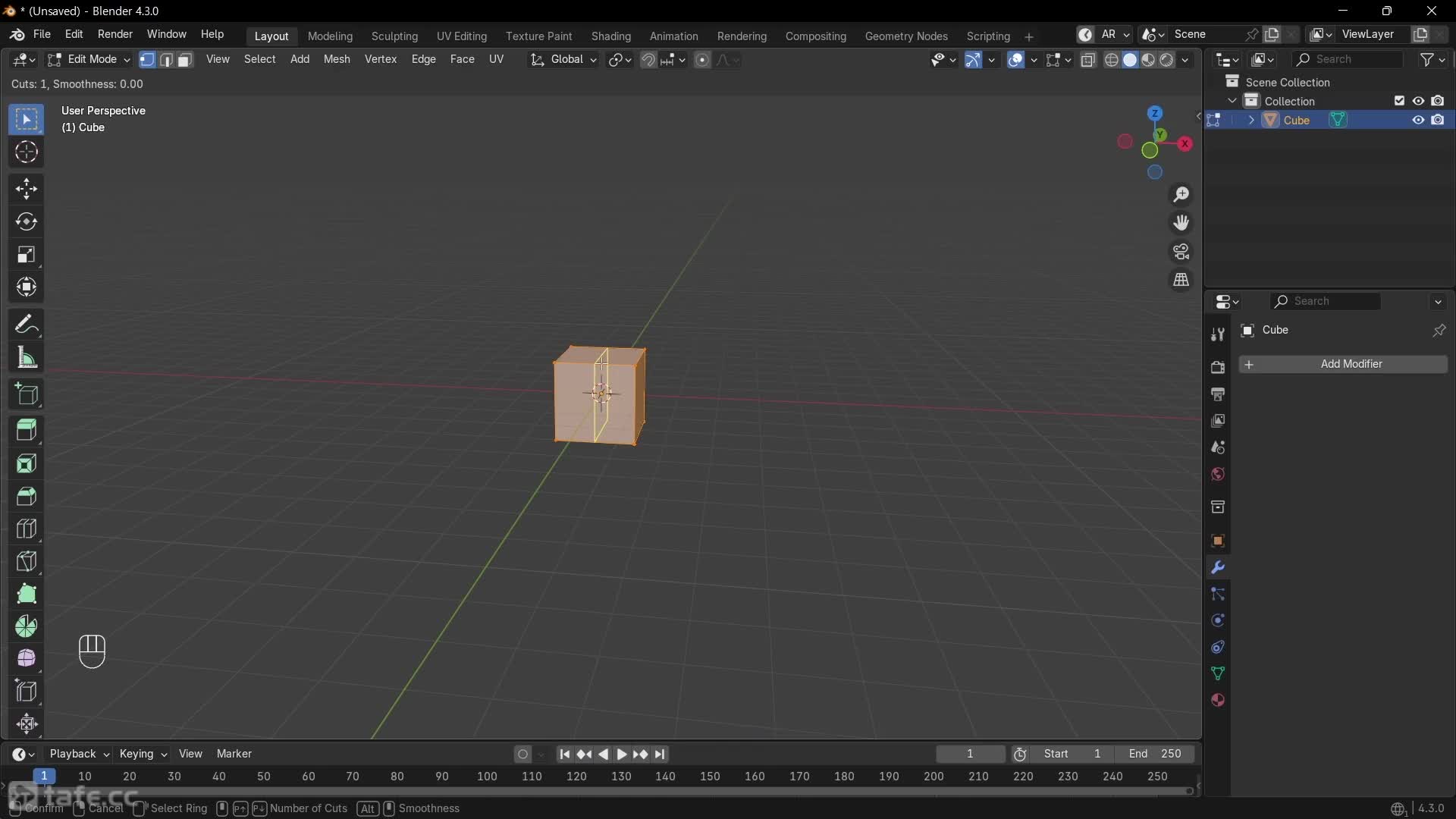Switch to the Sculpting workspace tab
Viewport: 1456px width, 819px height.
point(394,36)
